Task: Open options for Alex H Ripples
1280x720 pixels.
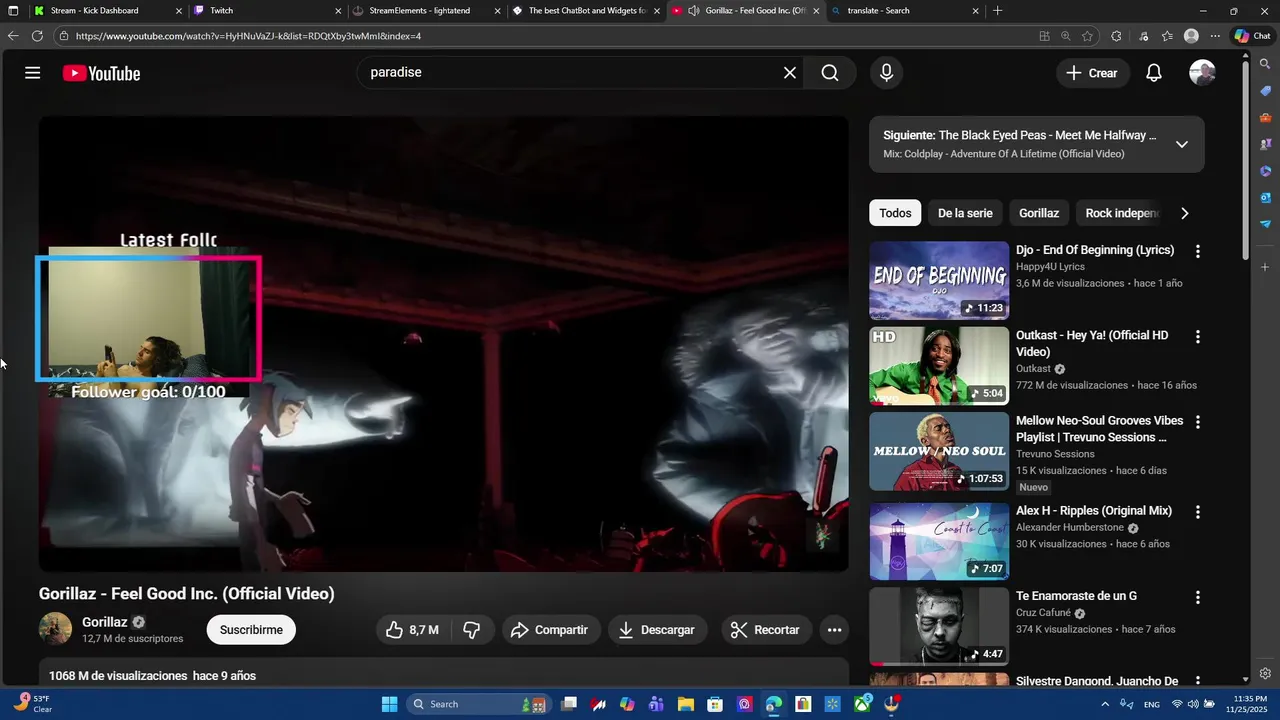Action: pyautogui.click(x=1198, y=512)
